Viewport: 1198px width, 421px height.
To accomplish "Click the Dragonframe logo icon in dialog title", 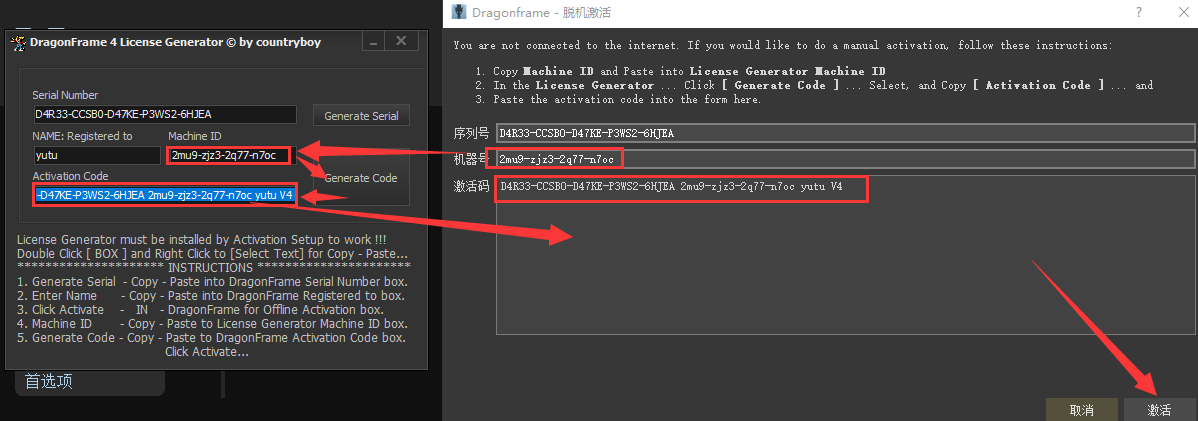I will coord(460,12).
